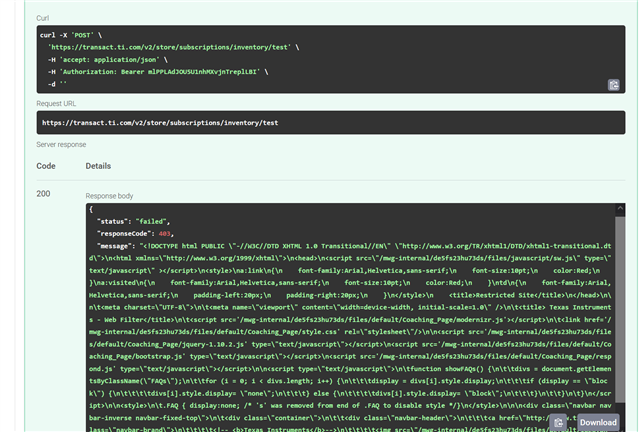Click the Code column header

click(x=46, y=166)
